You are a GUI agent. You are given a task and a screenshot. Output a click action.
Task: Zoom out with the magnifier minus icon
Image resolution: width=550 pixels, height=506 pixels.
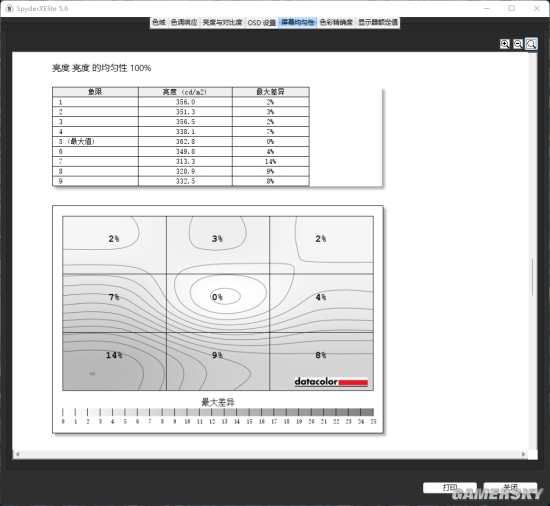(x=518, y=44)
